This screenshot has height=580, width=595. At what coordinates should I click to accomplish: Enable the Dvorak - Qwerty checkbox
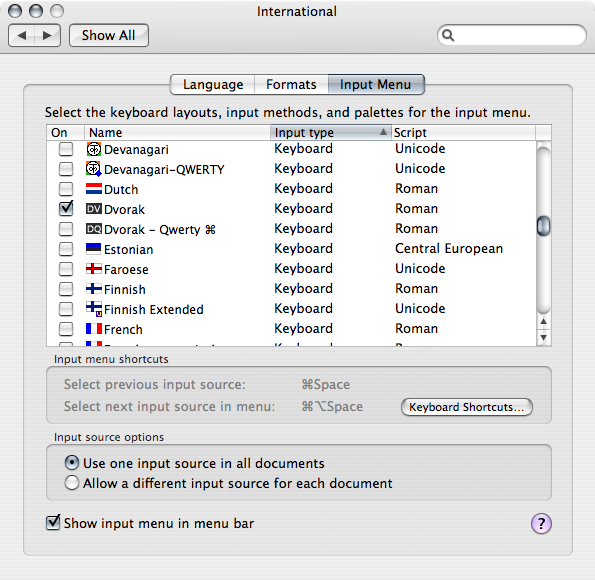coord(66,229)
